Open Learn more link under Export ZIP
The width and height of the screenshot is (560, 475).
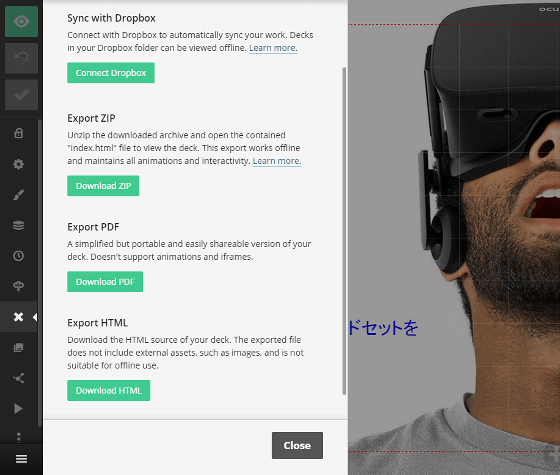pyautogui.click(x=277, y=161)
